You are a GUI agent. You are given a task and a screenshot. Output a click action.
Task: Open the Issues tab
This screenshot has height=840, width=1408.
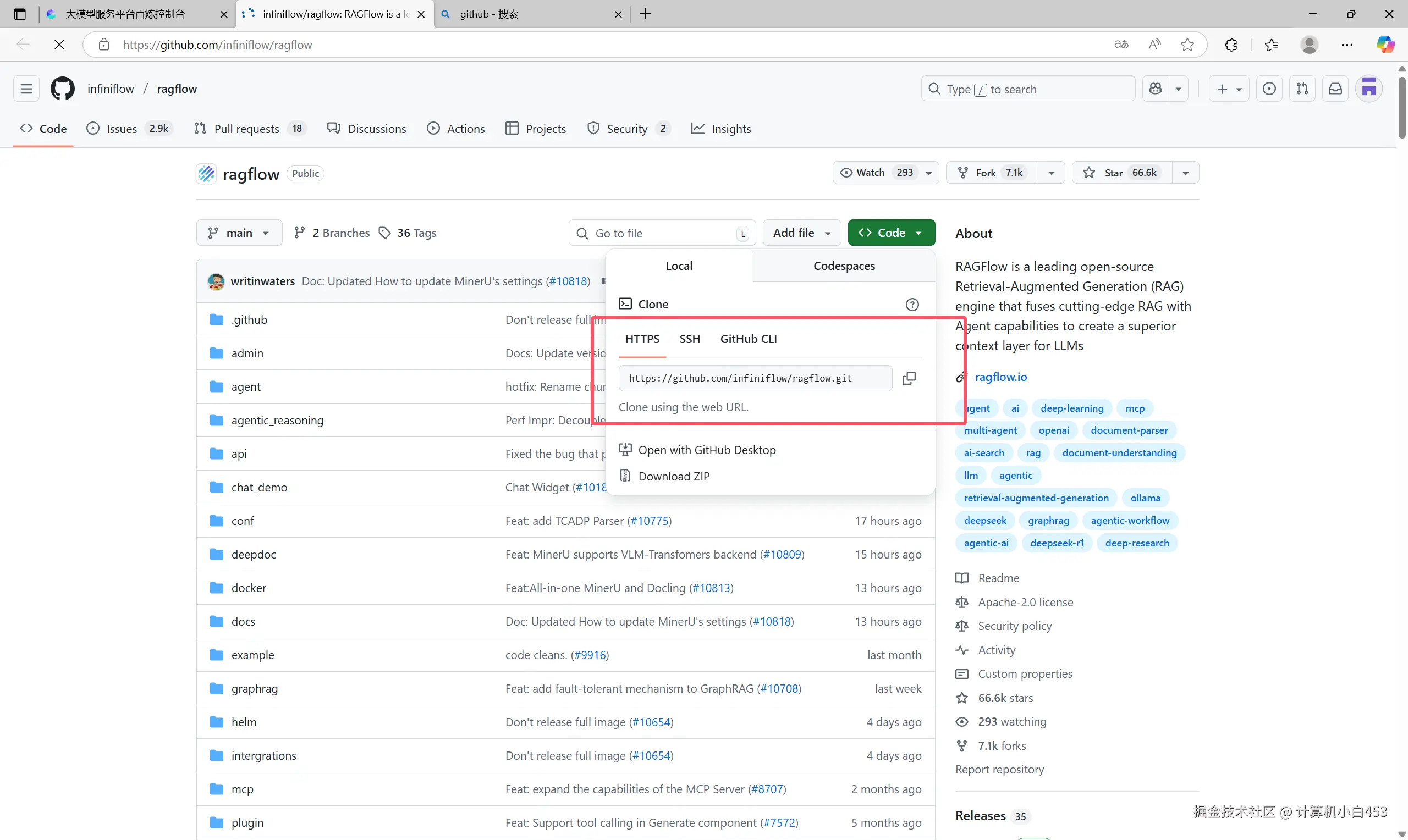pos(121,129)
